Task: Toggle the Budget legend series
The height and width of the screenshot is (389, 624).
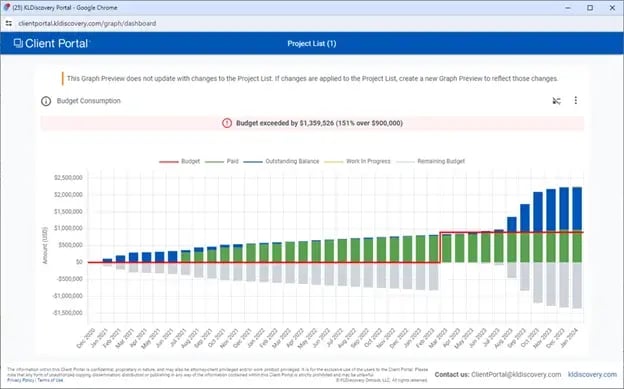Action: (179, 161)
